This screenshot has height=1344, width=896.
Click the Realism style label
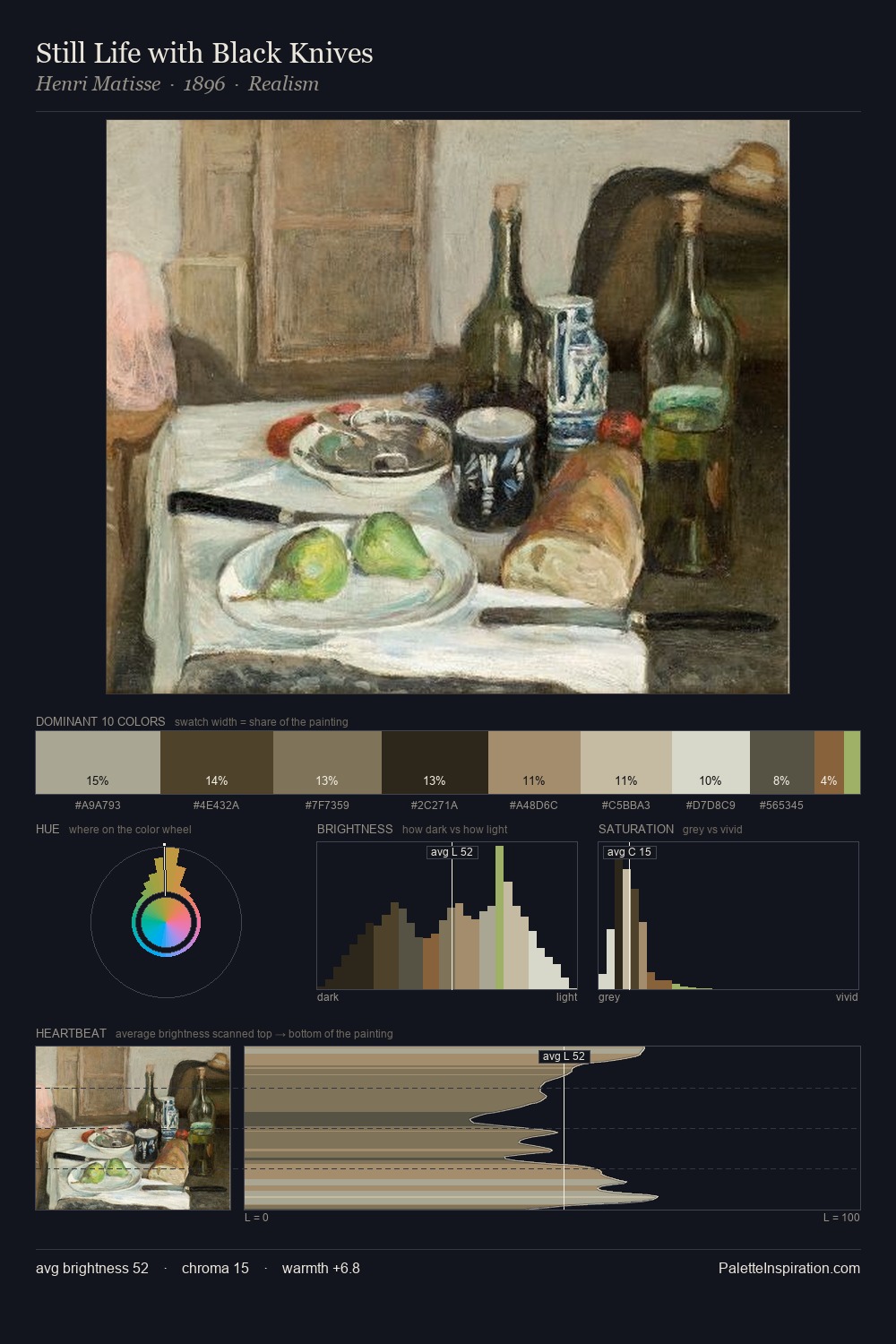tap(283, 84)
